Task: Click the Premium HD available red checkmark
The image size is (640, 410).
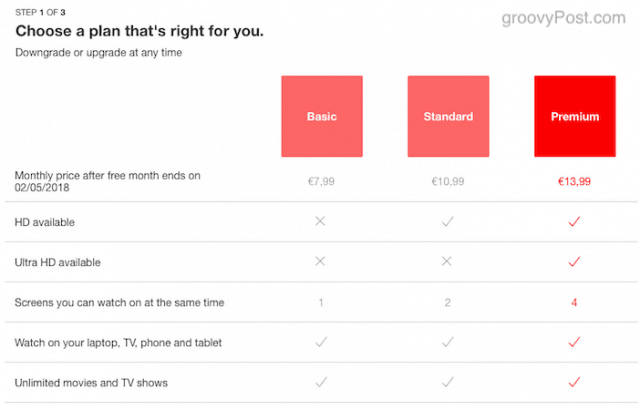Action: tap(574, 222)
